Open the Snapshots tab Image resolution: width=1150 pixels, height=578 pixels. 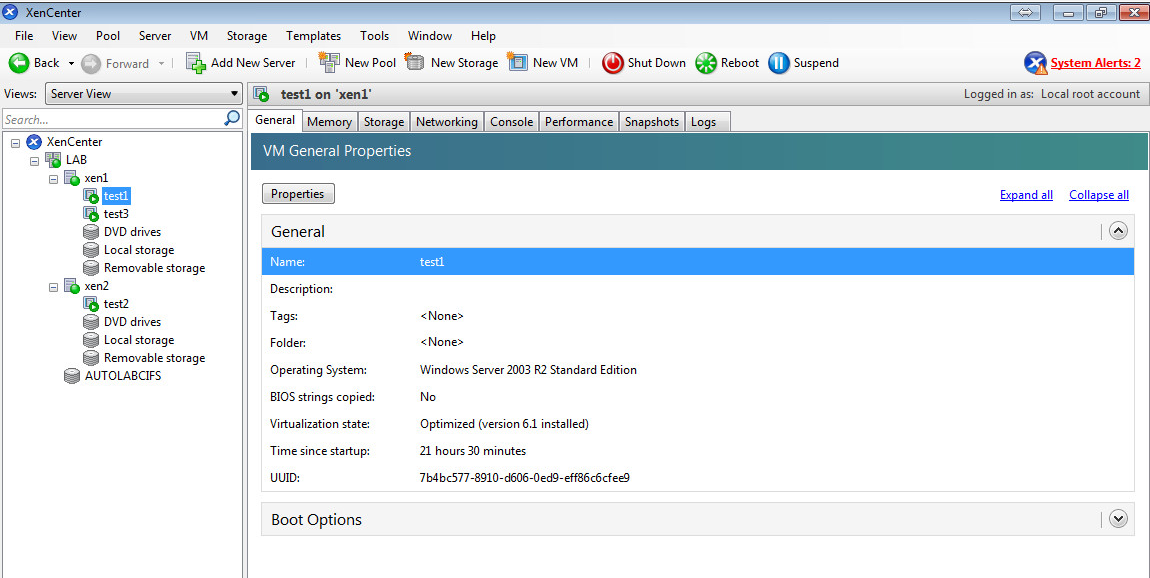tap(651, 122)
